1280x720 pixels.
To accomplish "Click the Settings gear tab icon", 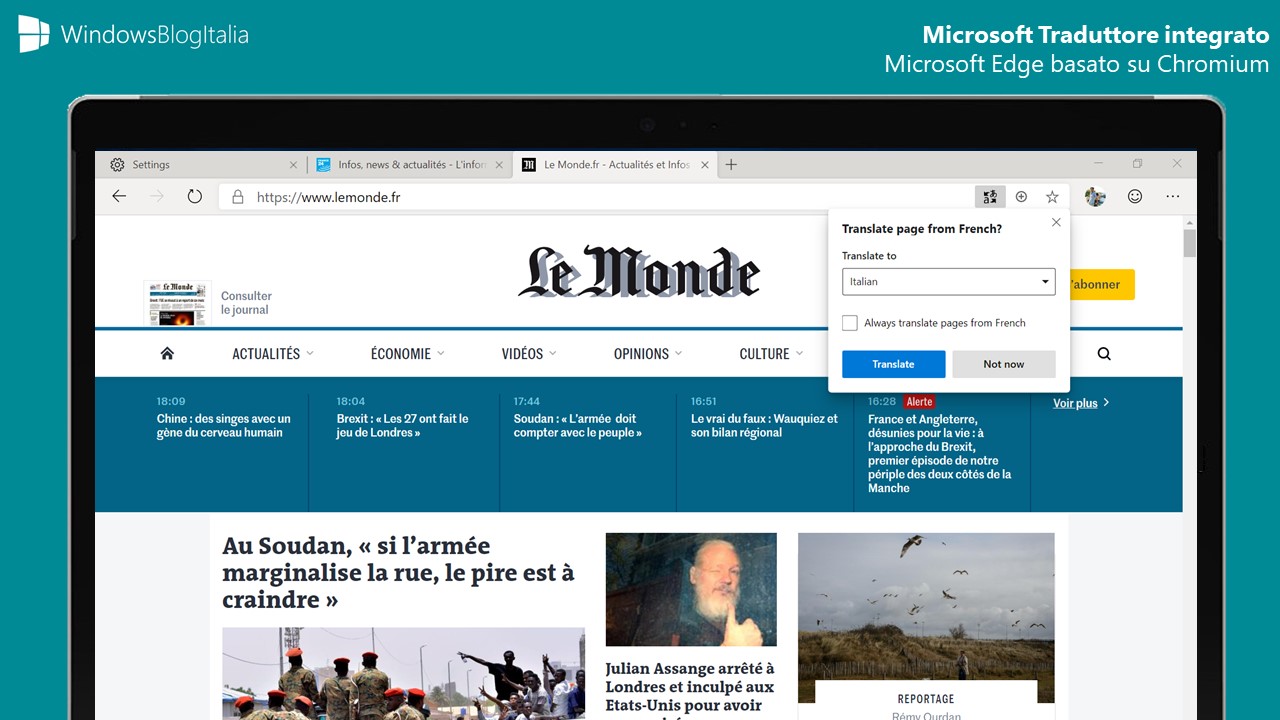I will [118, 165].
